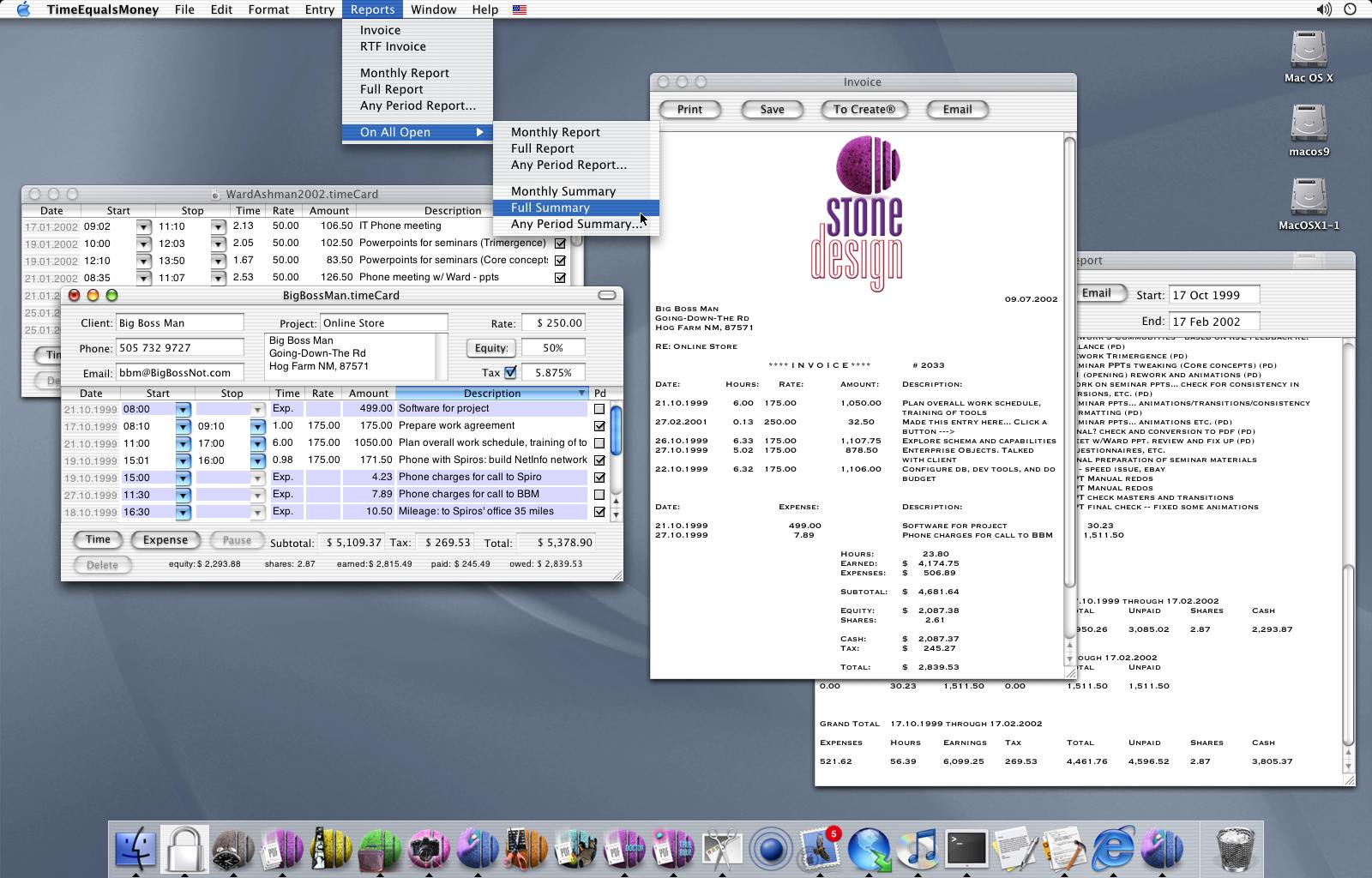This screenshot has height=878, width=1372.
Task: Click the Print button in Invoice window
Action: click(x=689, y=110)
